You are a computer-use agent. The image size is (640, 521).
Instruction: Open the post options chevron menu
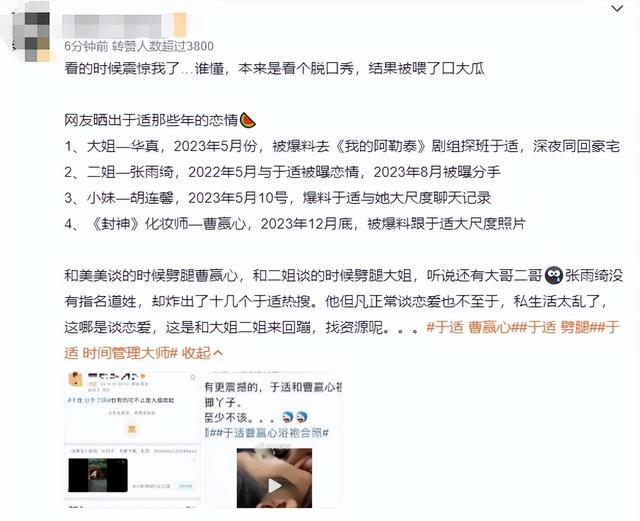point(617,9)
